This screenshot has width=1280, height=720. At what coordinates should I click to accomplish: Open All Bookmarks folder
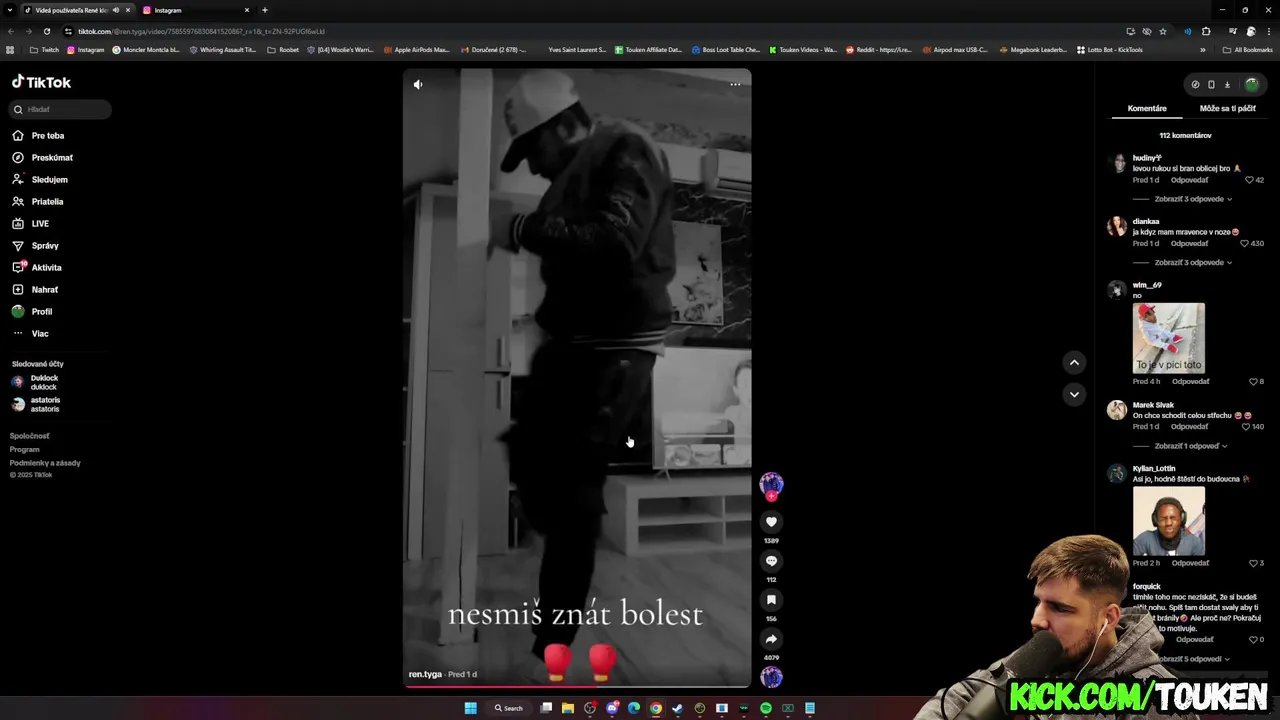click(x=1247, y=50)
